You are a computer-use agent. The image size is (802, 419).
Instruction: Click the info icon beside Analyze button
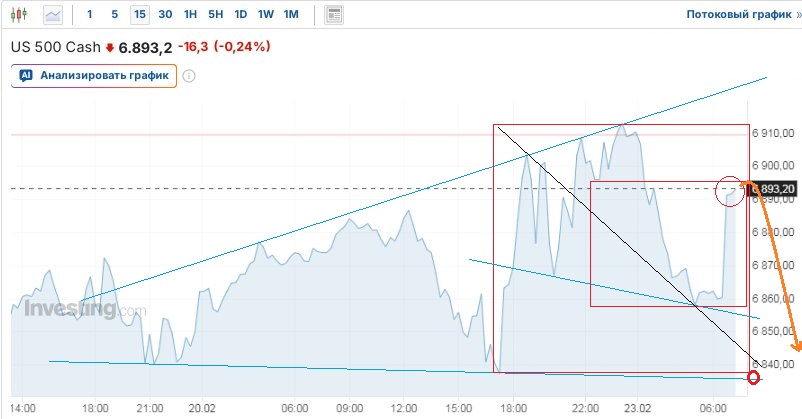click(189, 75)
